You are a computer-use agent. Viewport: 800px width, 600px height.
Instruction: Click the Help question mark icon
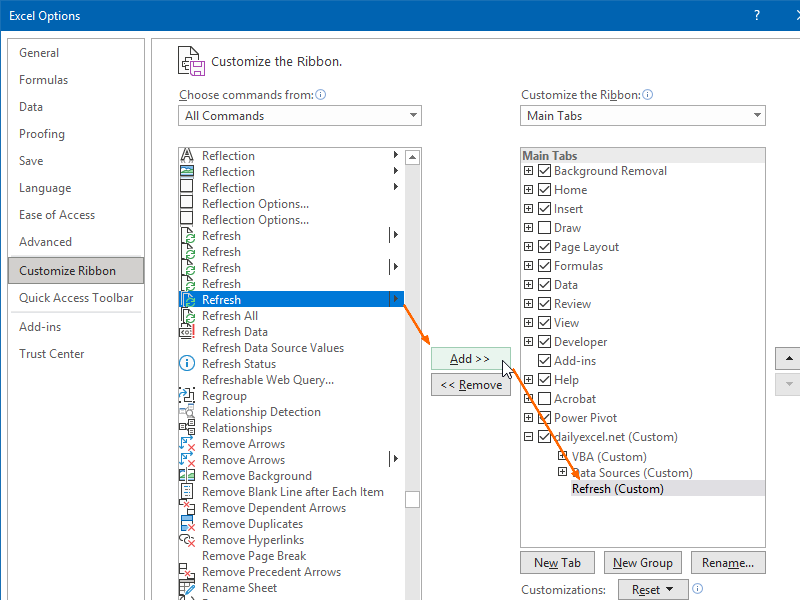(757, 15)
